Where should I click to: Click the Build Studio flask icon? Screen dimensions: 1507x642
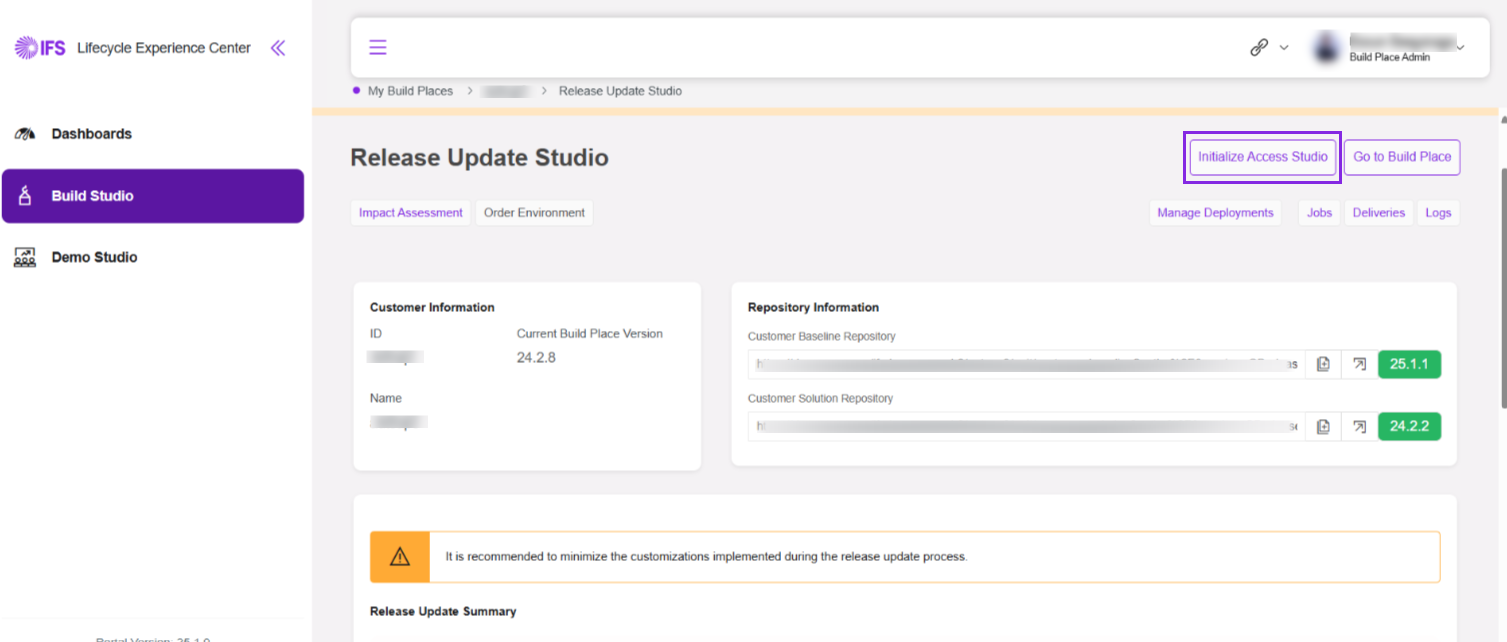(x=25, y=196)
